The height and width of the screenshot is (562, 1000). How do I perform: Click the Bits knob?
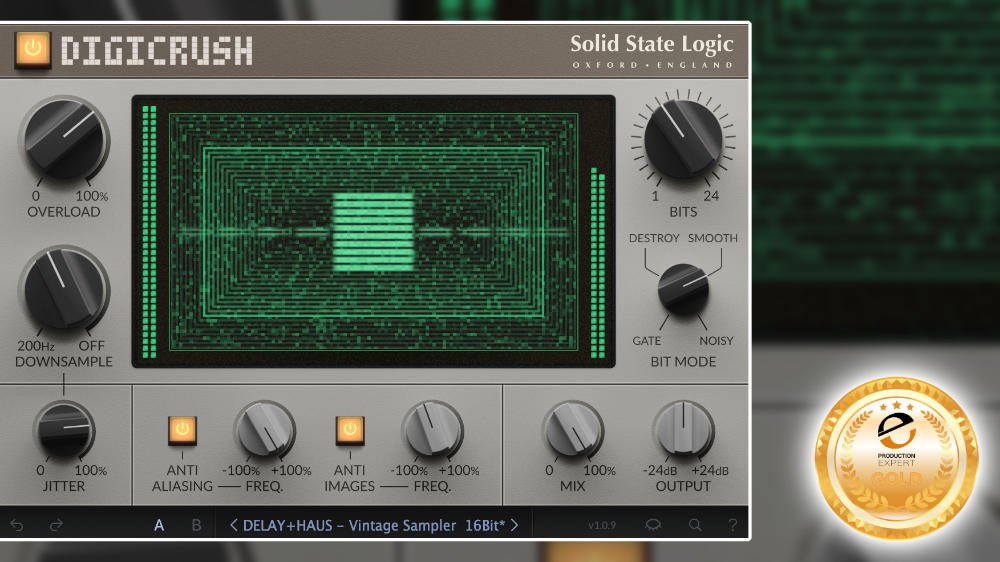[x=683, y=138]
